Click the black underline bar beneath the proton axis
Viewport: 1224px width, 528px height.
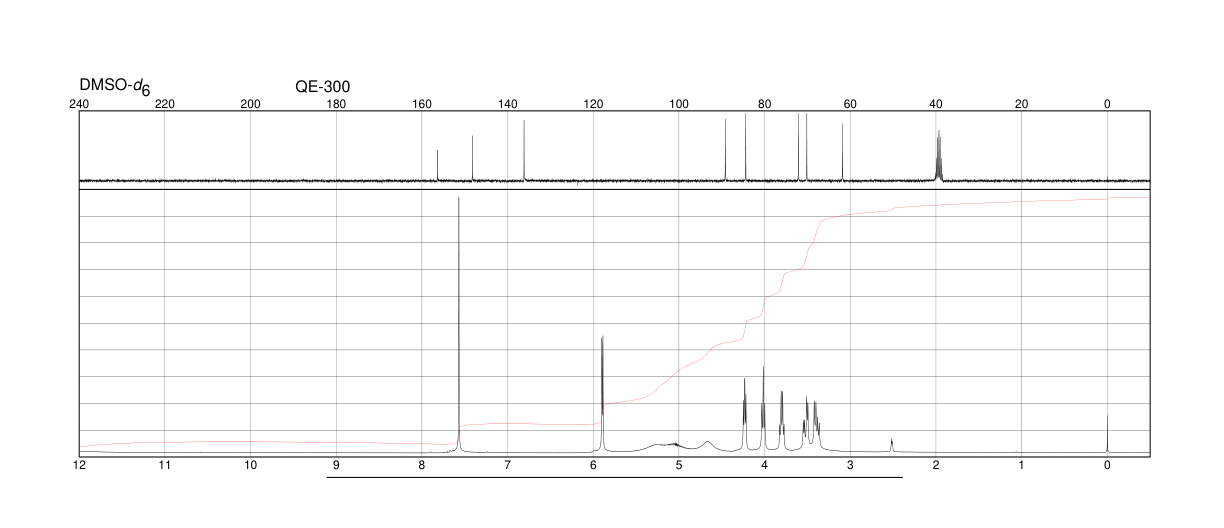click(x=615, y=478)
